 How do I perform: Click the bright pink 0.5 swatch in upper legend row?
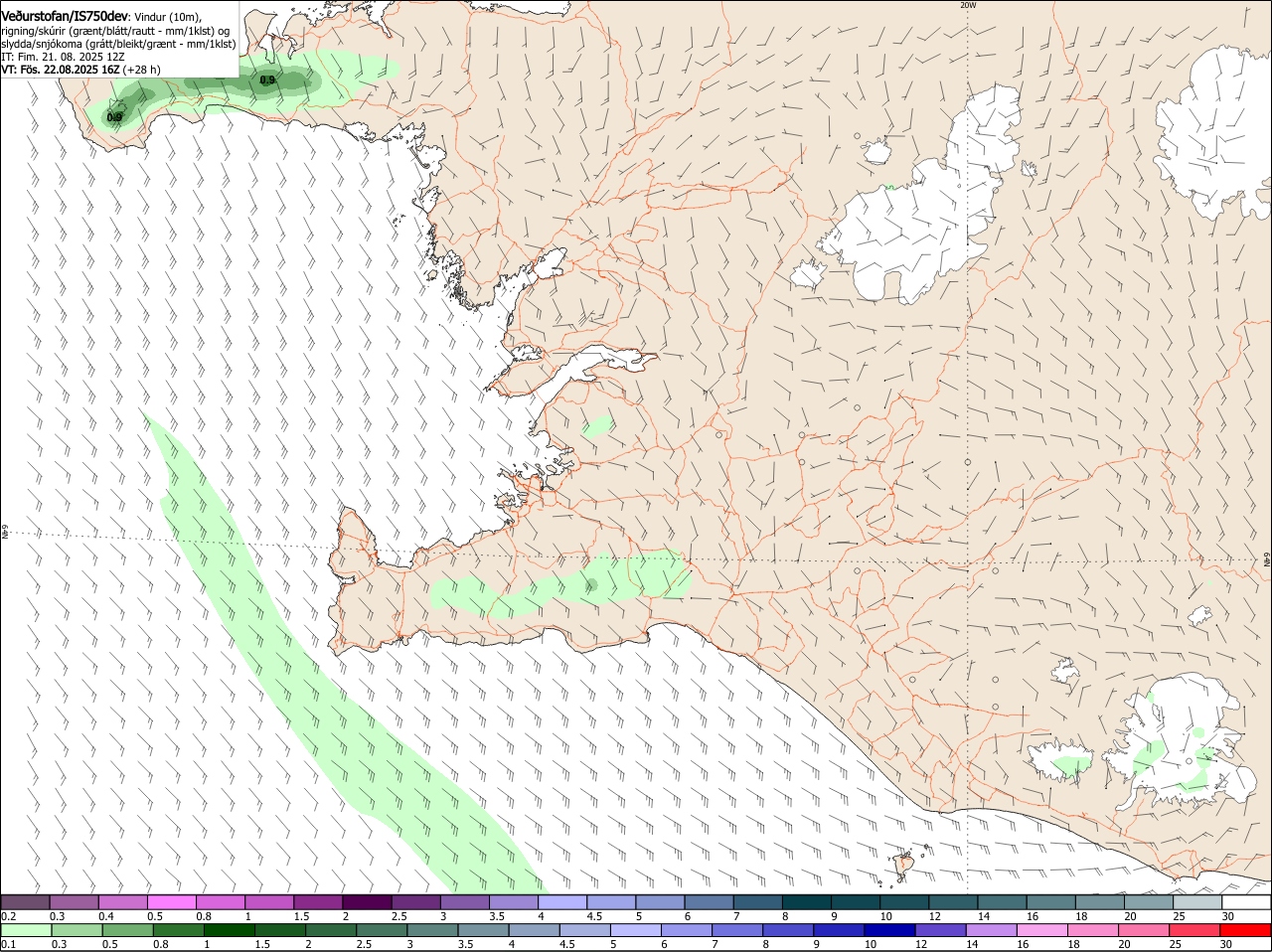coord(171,902)
